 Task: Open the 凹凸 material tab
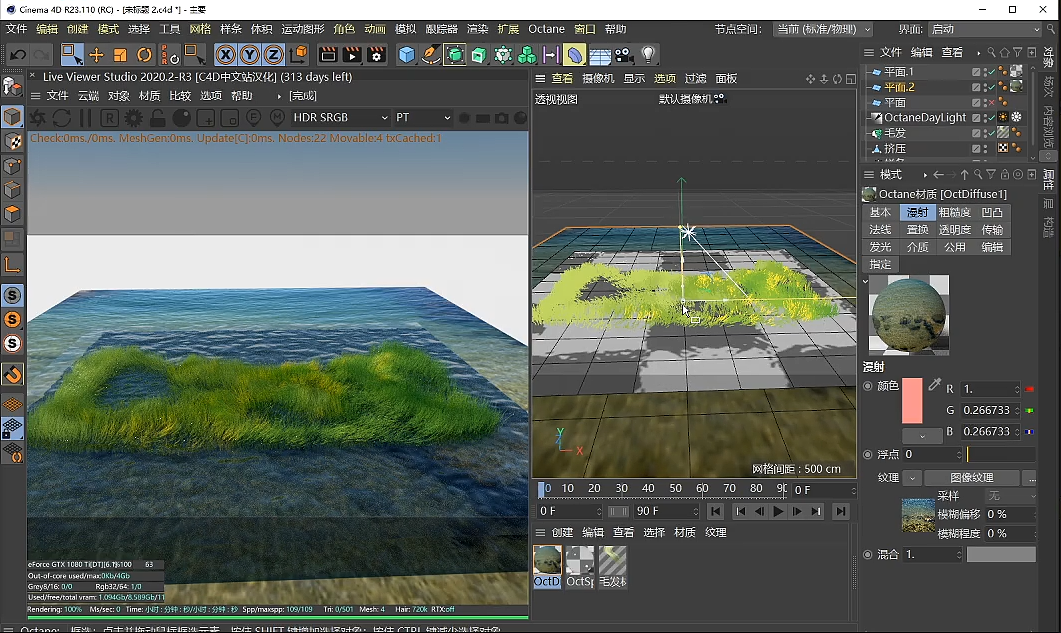pos(992,213)
